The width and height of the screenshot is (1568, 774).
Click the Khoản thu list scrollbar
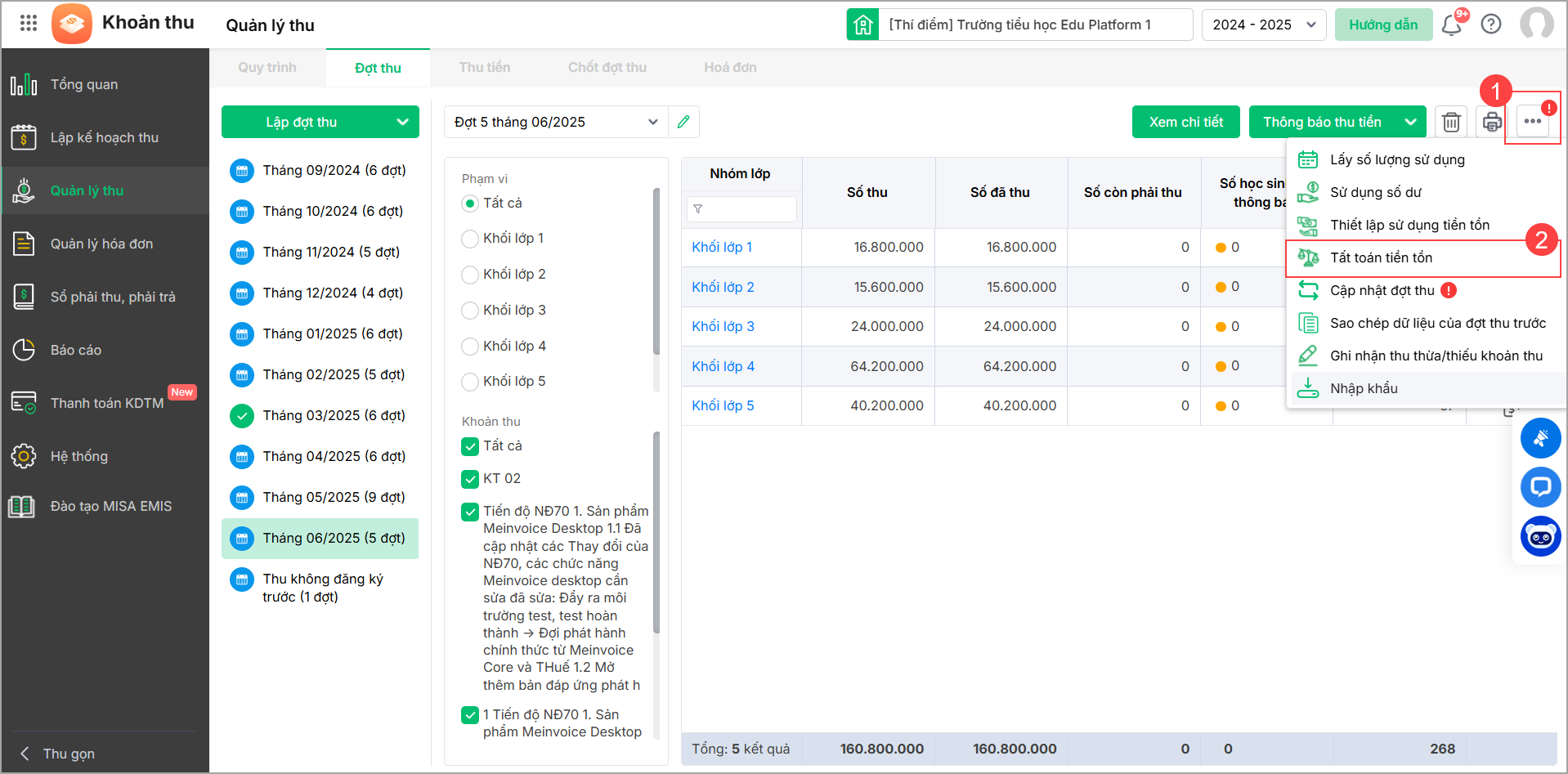pos(656,531)
